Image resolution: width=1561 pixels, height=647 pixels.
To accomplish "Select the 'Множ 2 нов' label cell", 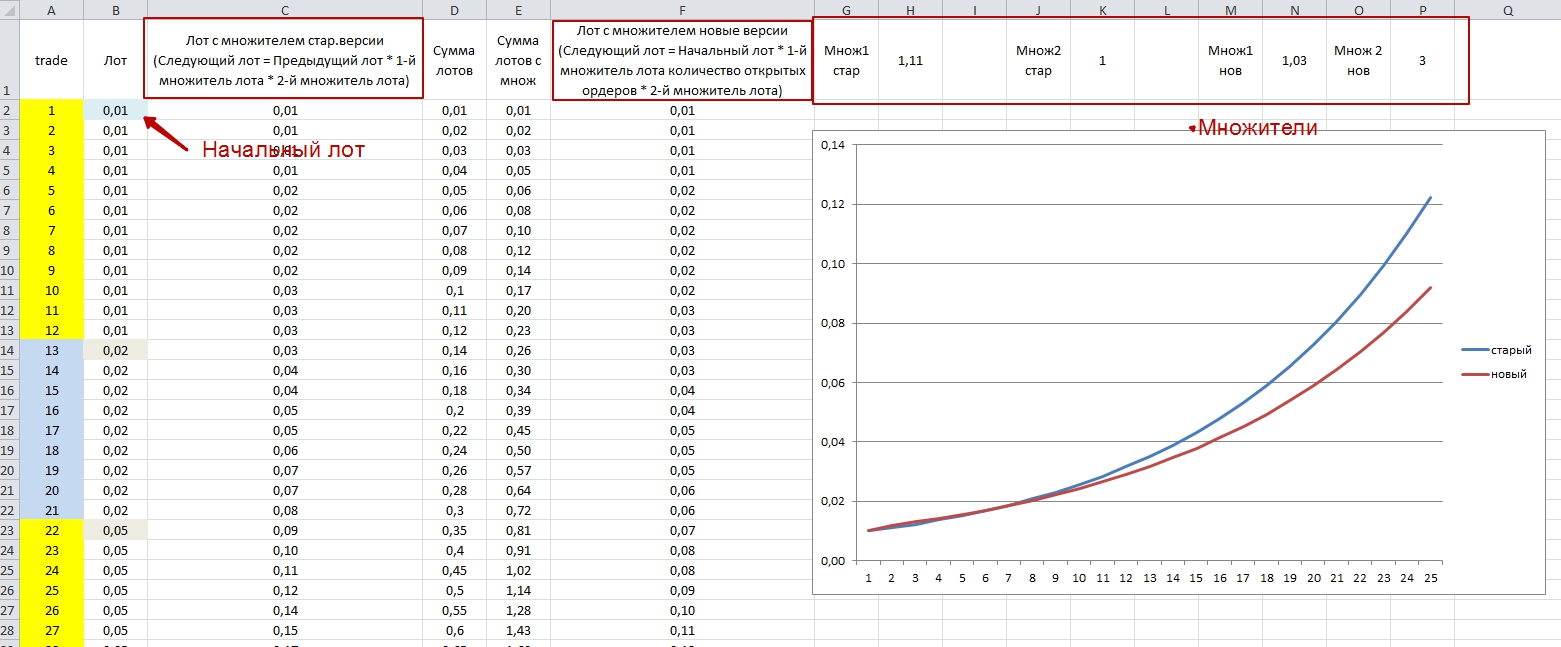I will (1358, 60).
